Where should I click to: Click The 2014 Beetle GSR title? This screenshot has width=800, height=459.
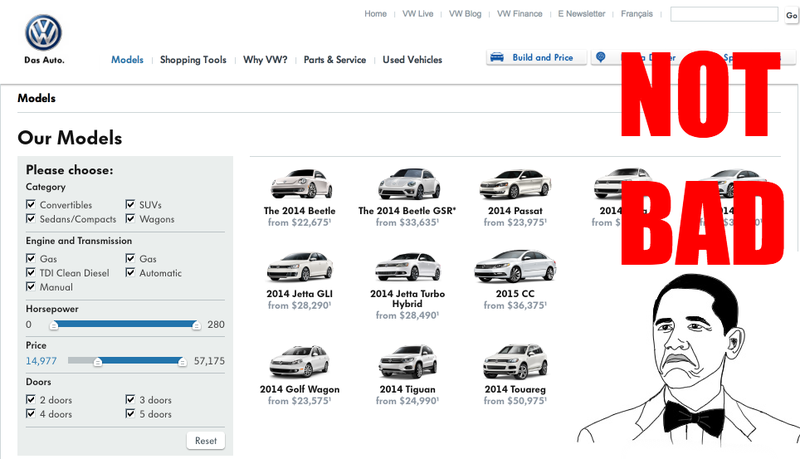tap(407, 211)
